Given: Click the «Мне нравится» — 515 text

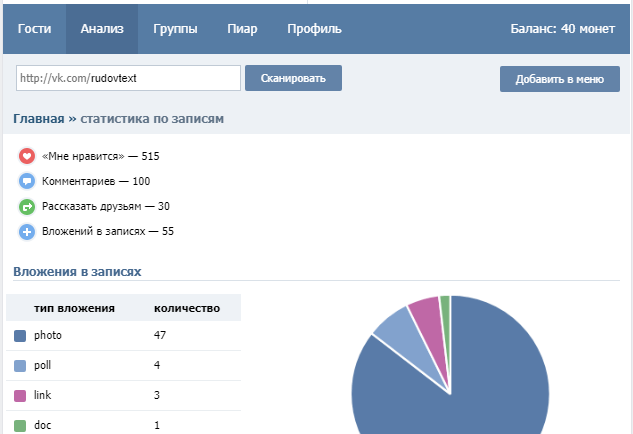Looking at the screenshot, I should [x=101, y=156].
